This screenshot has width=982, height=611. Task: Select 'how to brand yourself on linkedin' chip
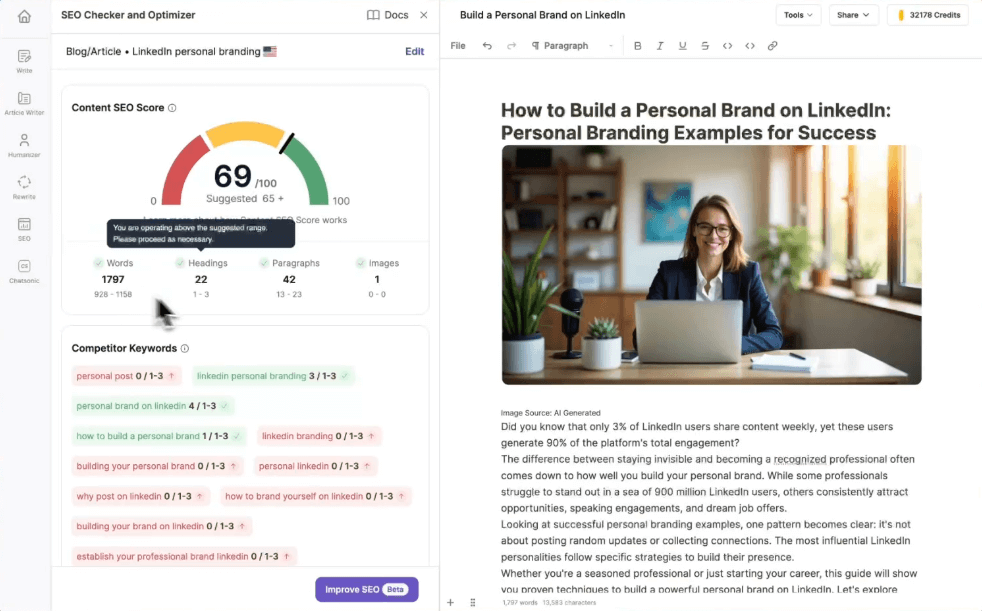coord(316,496)
